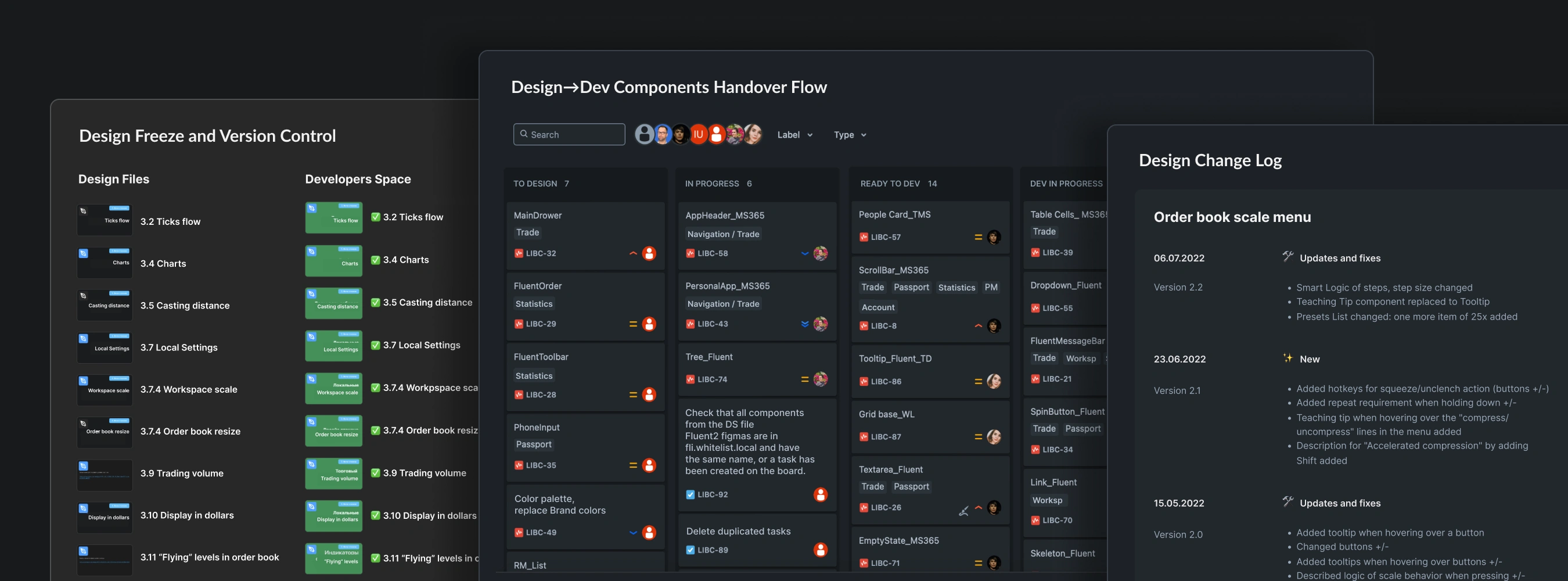Click the branch/link icon on LIBC-26 card
Image resolution: width=1568 pixels, height=581 pixels.
[x=963, y=511]
